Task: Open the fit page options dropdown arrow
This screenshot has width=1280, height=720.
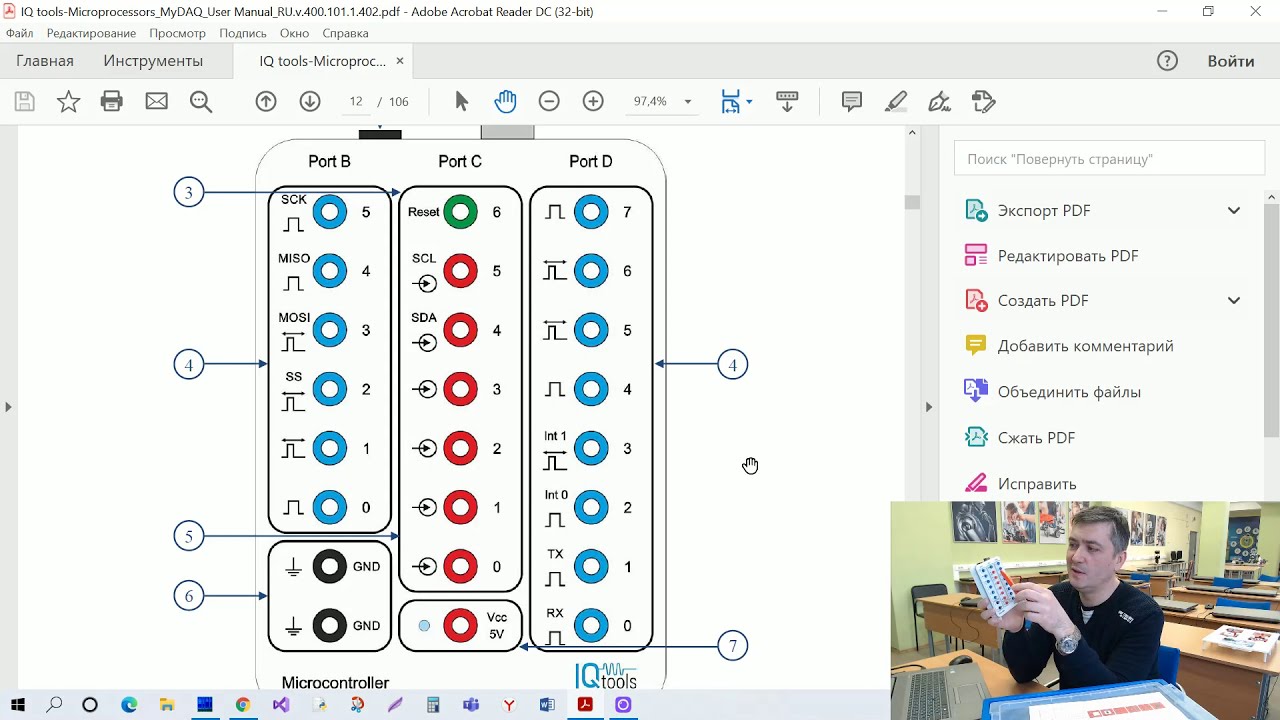Action: click(x=750, y=101)
